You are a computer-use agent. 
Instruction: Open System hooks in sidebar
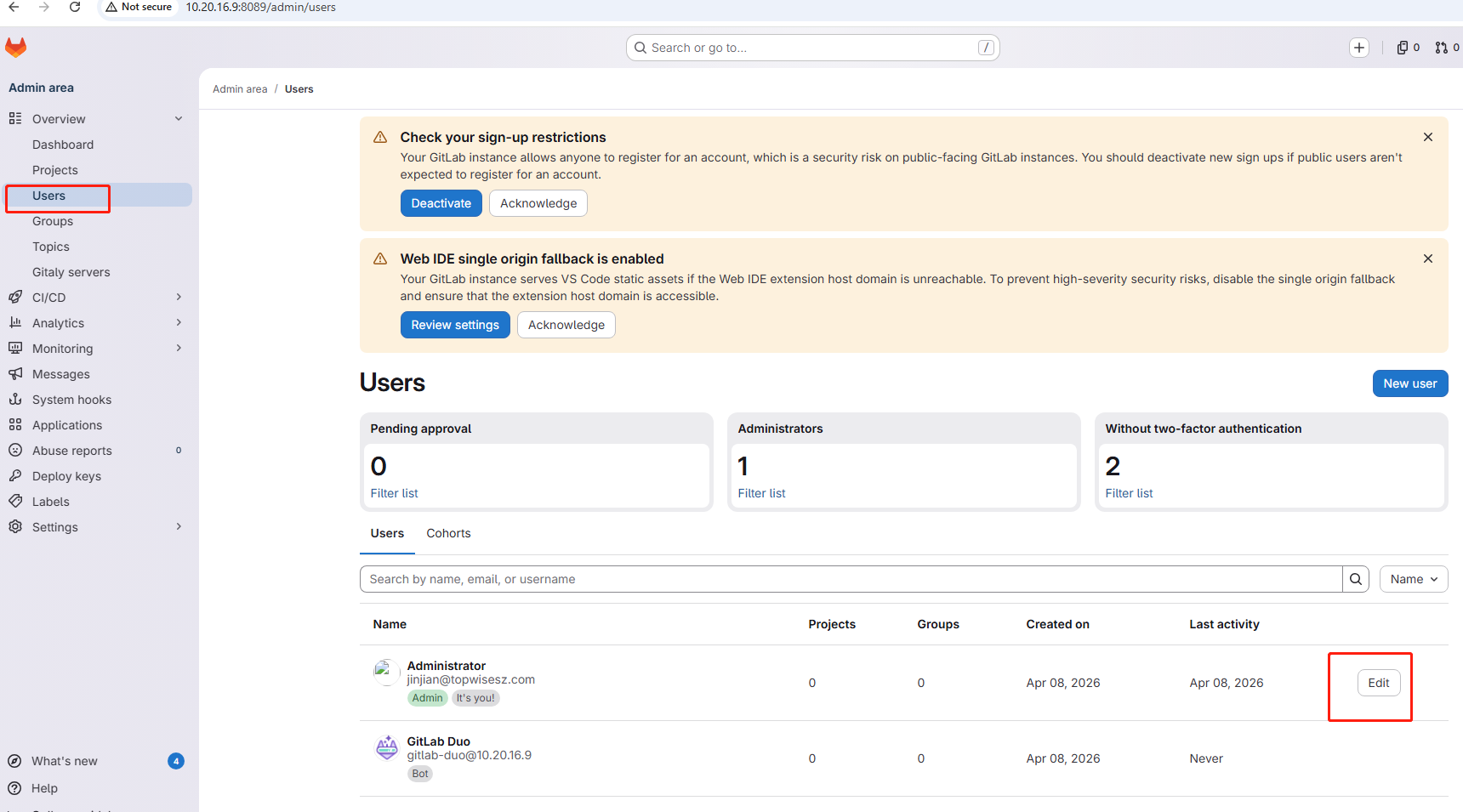coord(98,400)
